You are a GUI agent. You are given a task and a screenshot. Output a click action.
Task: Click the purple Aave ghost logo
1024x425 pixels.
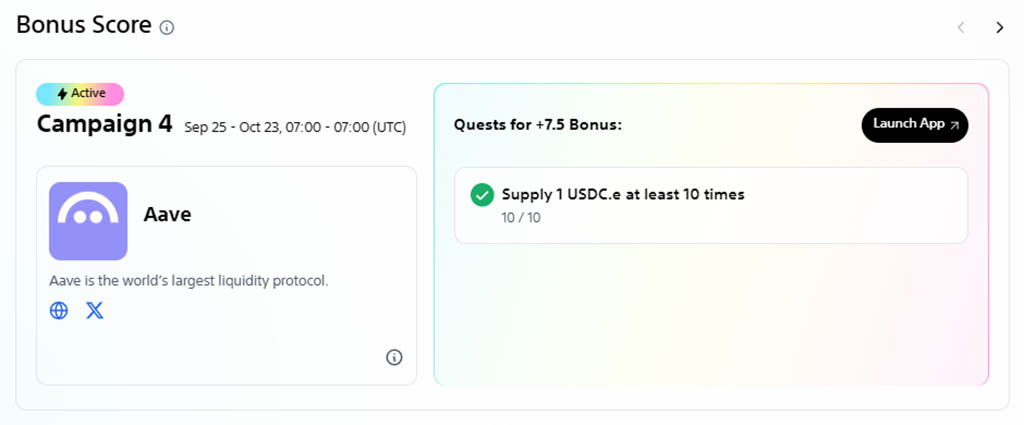pyautogui.click(x=88, y=221)
